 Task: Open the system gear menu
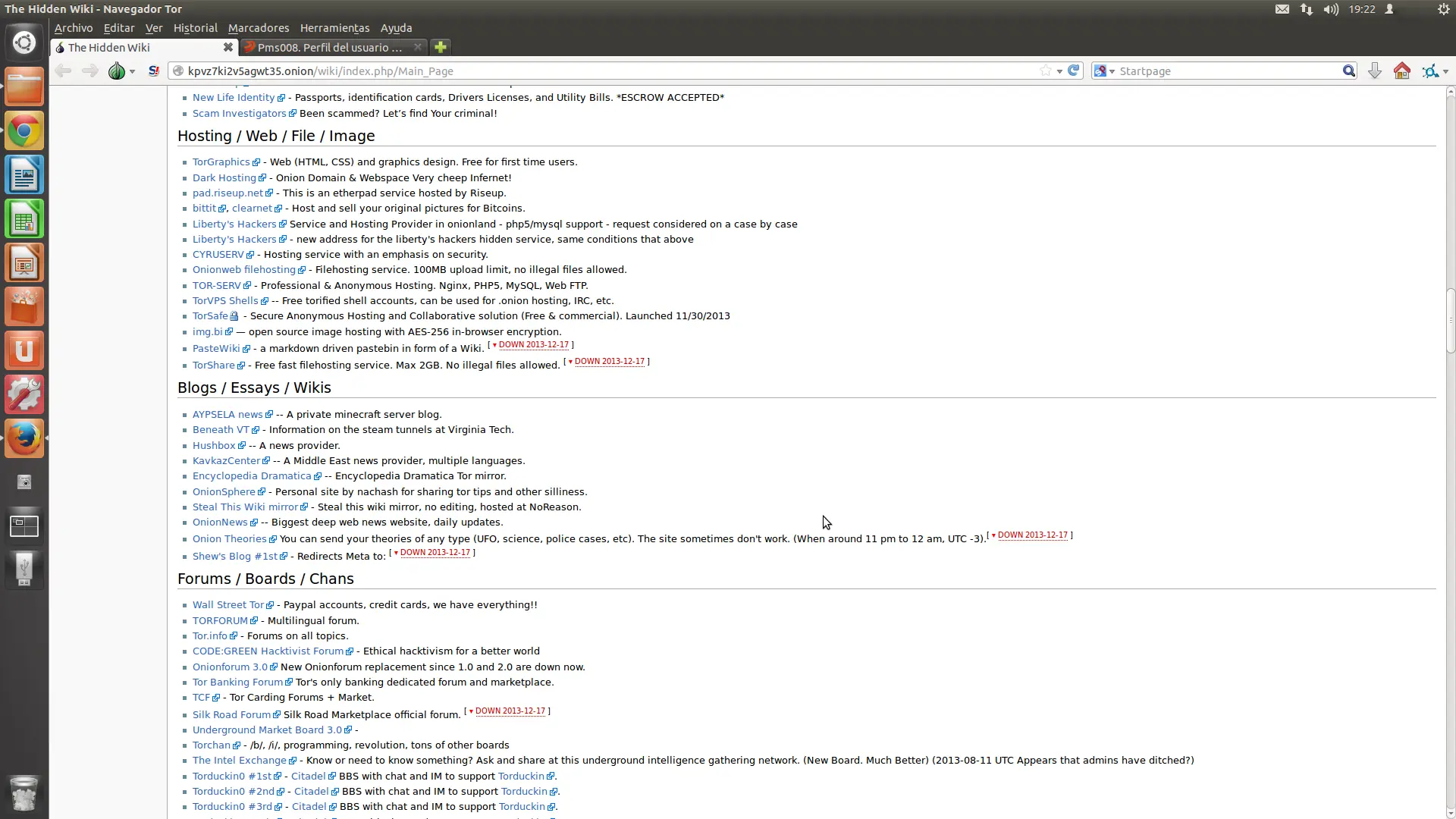1444,9
